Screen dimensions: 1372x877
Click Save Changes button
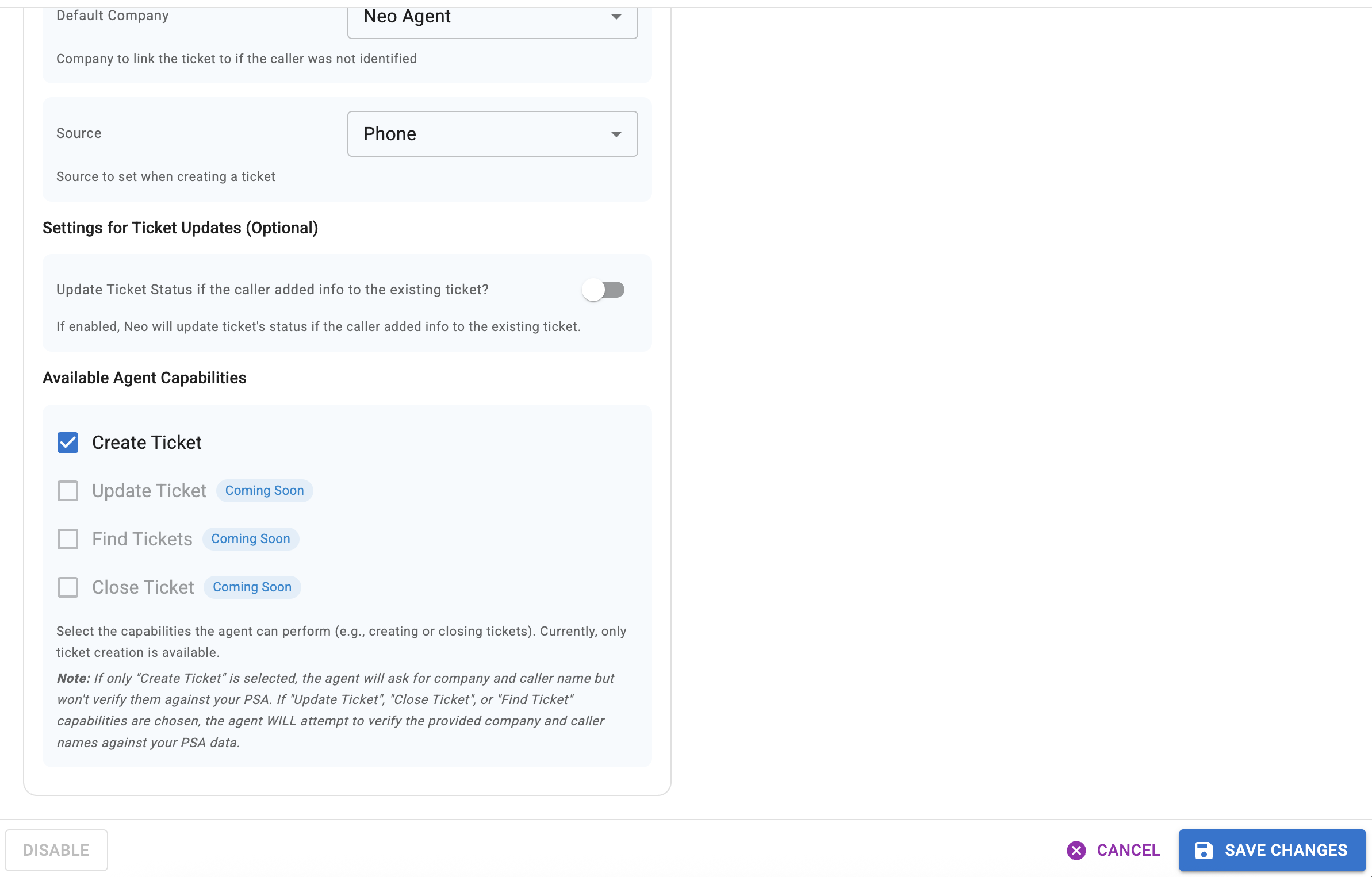coord(1272,850)
